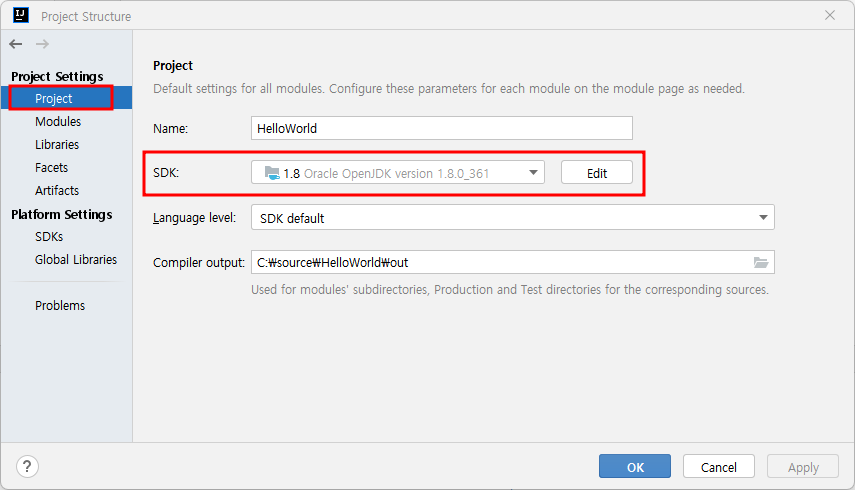855x490 pixels.
Task: Close the Project Structure dialog
Action: pyautogui.click(x=830, y=15)
